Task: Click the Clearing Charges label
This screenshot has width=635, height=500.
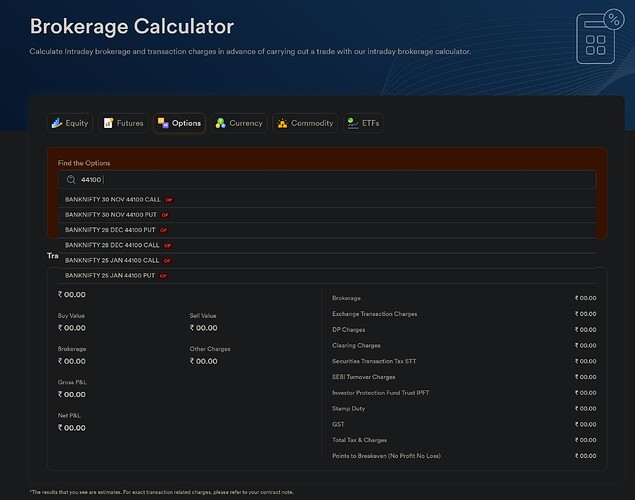Action: click(x=356, y=345)
